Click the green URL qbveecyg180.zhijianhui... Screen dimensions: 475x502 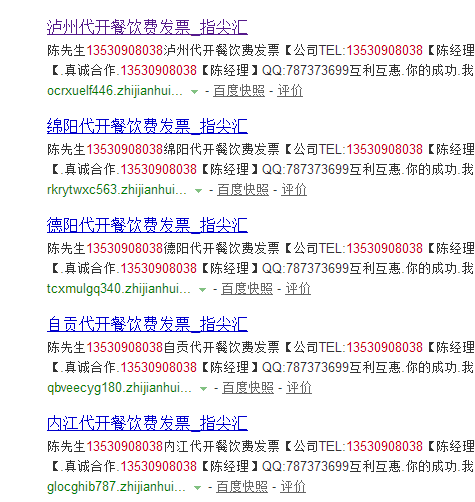pos(120,388)
